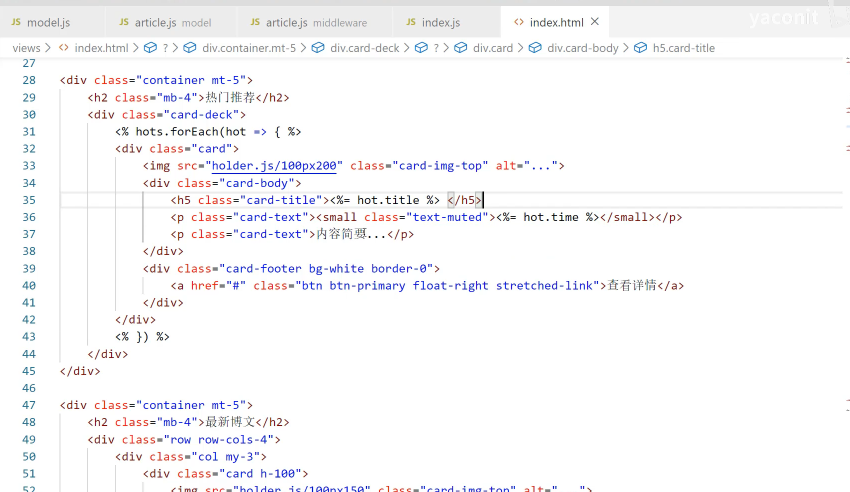The image size is (850, 492).
Task: Click the cube icon of div.container.mt-5
Action: [x=190, y=48]
